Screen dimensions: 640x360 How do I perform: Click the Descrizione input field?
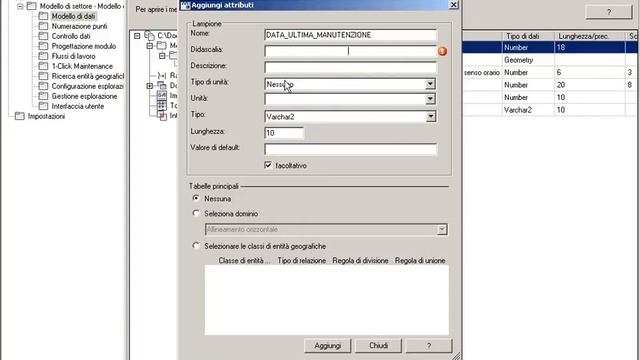tap(350, 67)
